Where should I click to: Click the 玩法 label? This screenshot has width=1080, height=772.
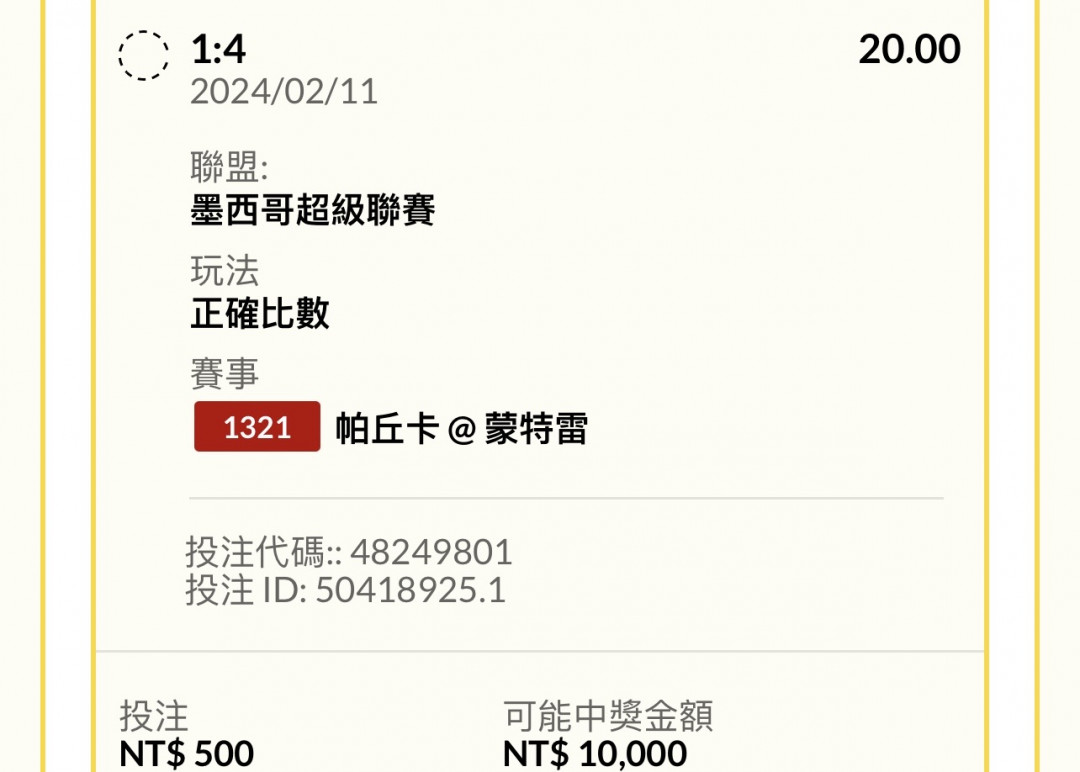click(225, 271)
